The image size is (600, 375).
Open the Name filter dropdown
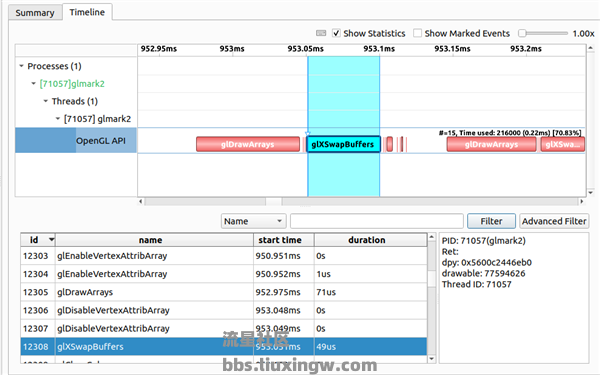253,221
